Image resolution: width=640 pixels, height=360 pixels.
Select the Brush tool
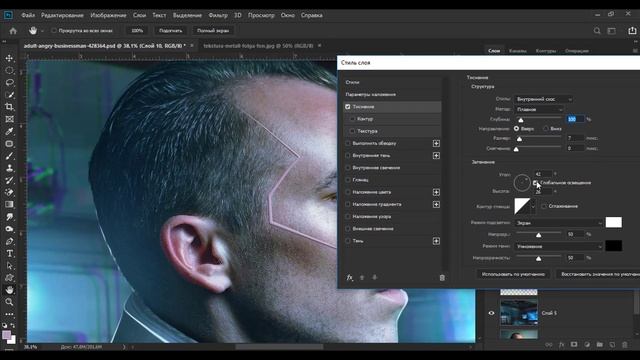(9, 156)
